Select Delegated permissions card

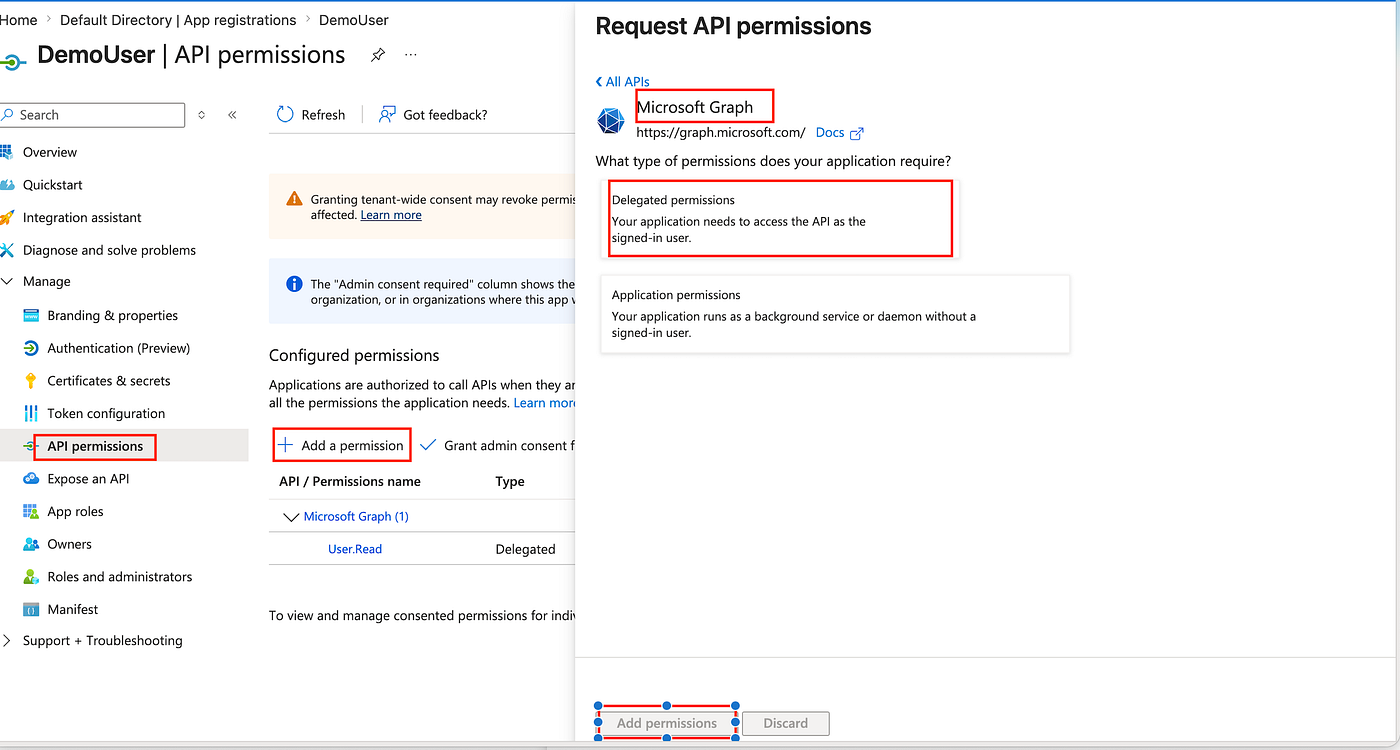[x=780, y=219]
